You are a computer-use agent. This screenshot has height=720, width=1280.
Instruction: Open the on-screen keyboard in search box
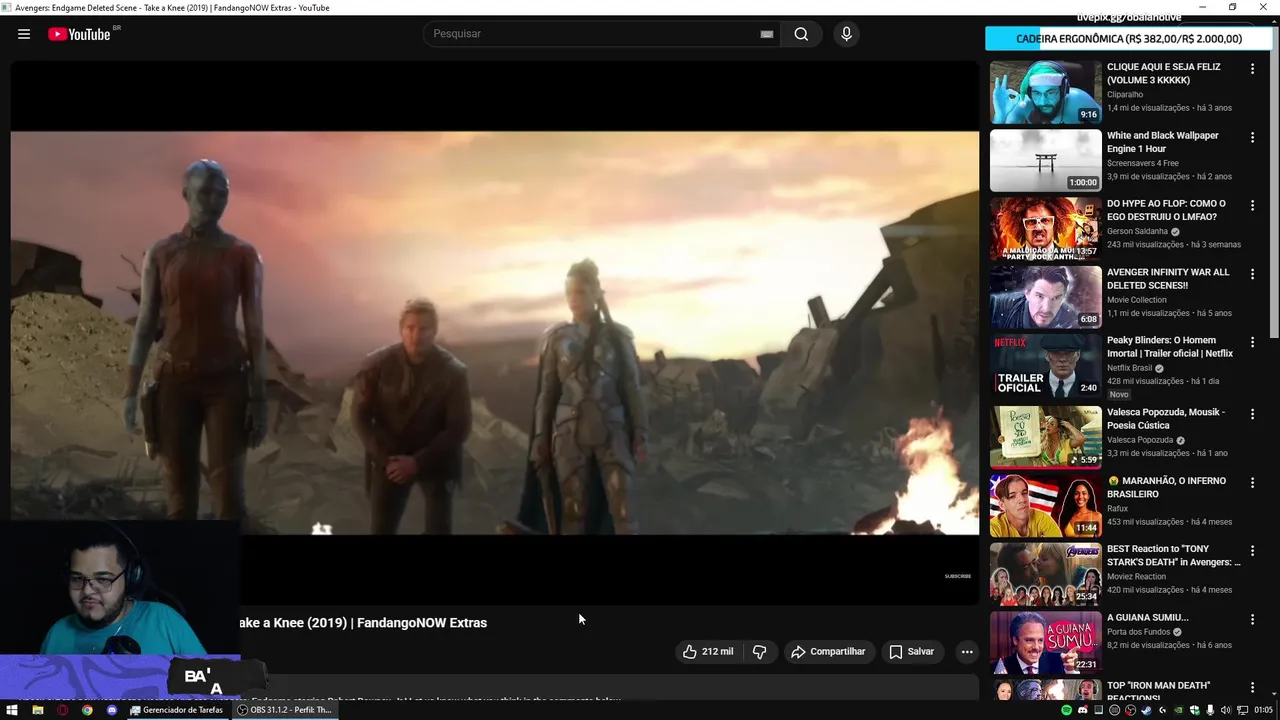(767, 34)
